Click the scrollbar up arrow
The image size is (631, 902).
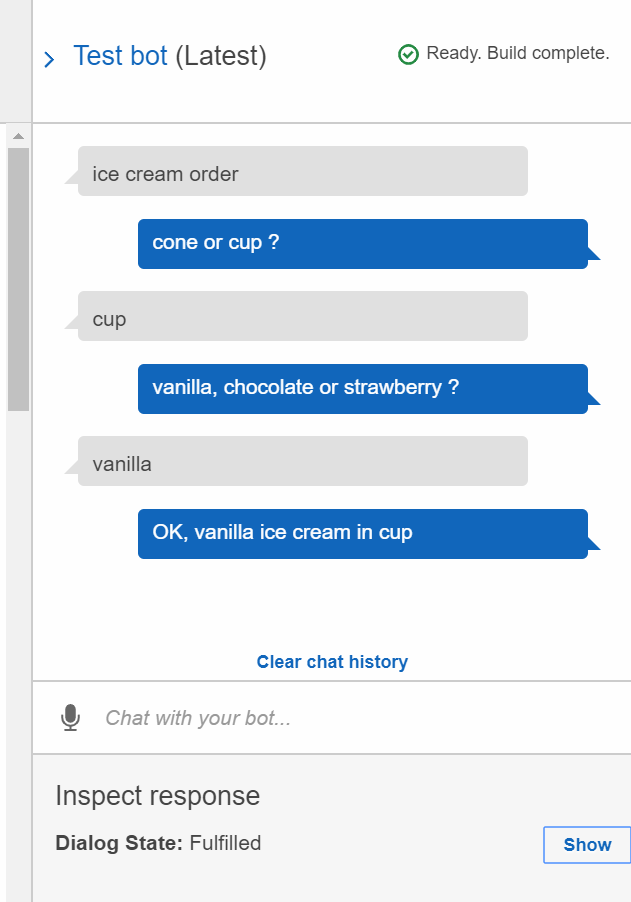pos(18,136)
